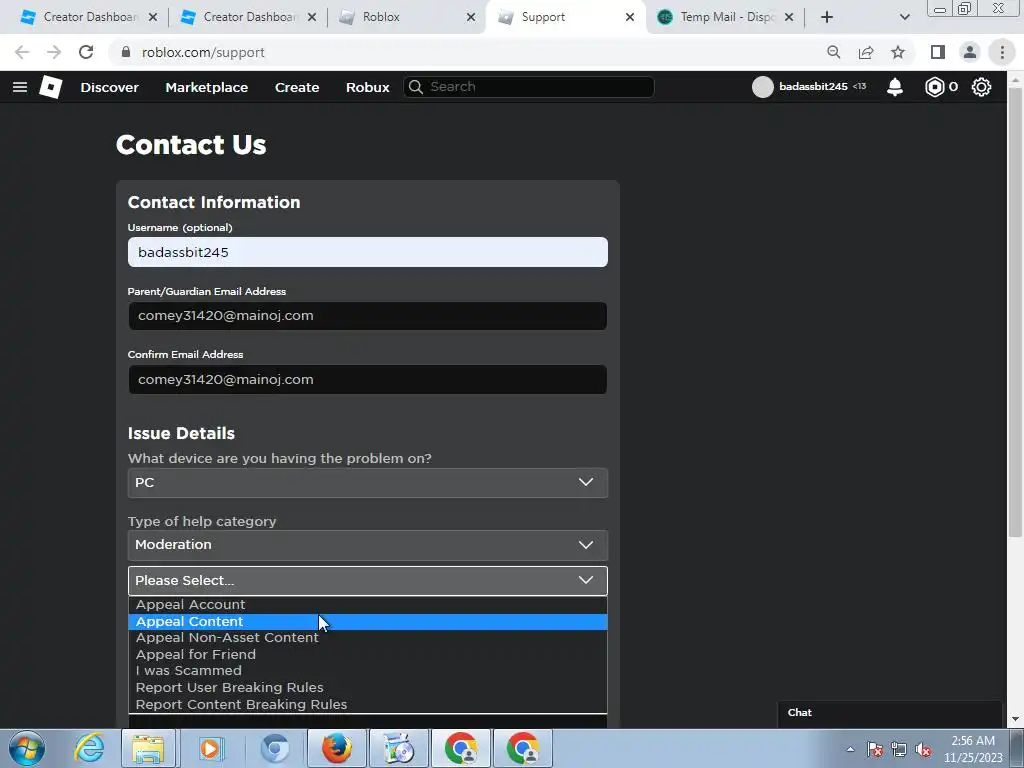The height and width of the screenshot is (768, 1024).
Task: Open the Roblox hamburger navigation menu
Action: coord(20,87)
